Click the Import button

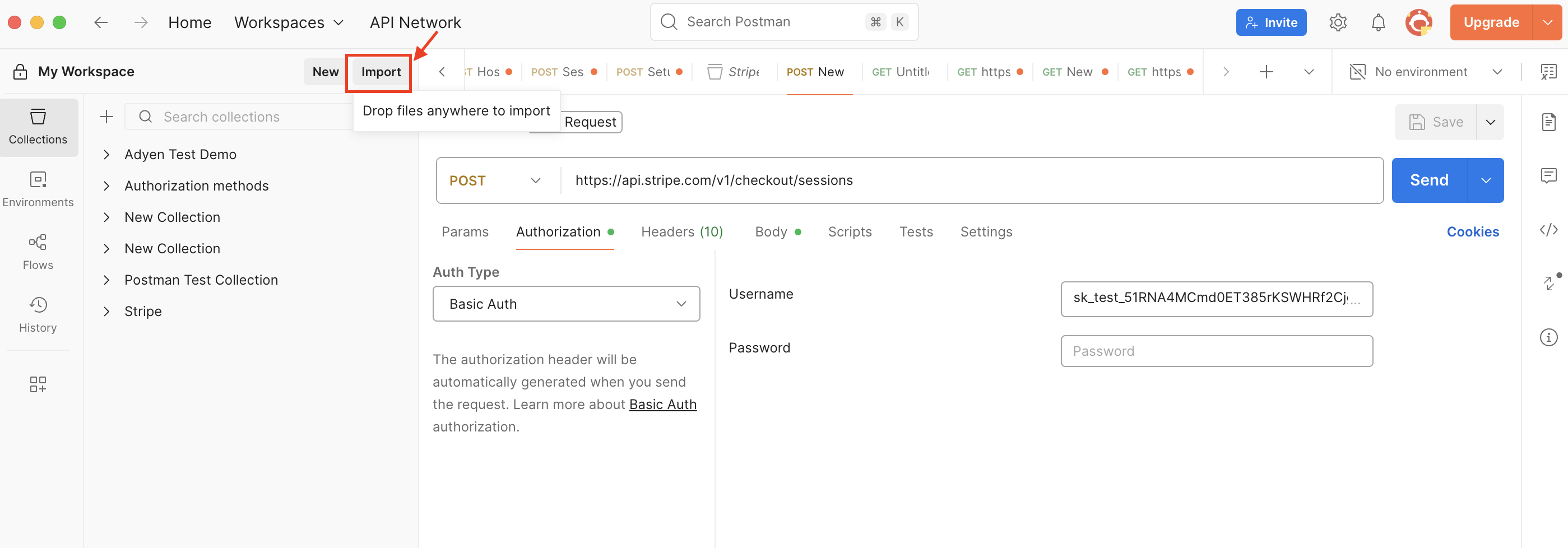[x=381, y=72]
